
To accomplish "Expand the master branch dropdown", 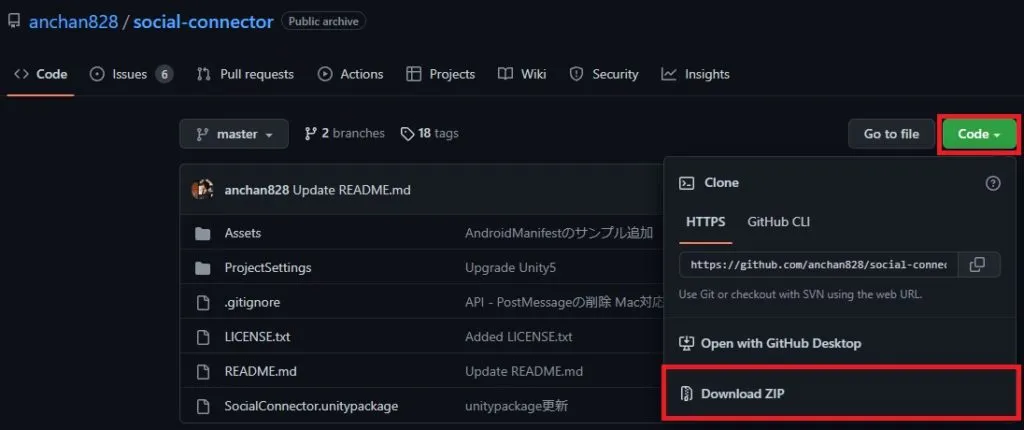I will pos(234,134).
